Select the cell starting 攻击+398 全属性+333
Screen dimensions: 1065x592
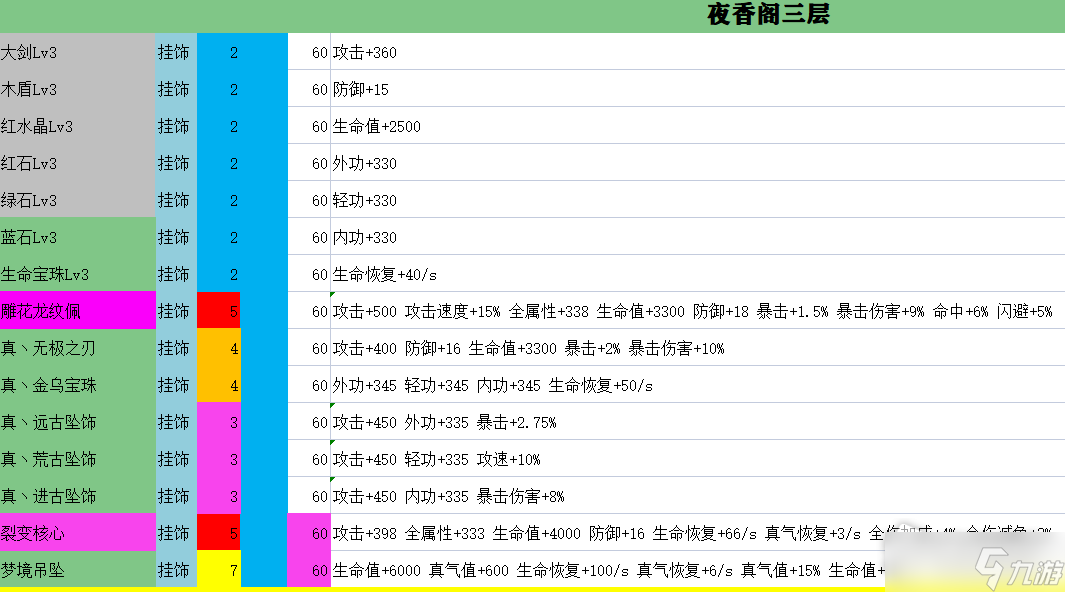coord(698,533)
